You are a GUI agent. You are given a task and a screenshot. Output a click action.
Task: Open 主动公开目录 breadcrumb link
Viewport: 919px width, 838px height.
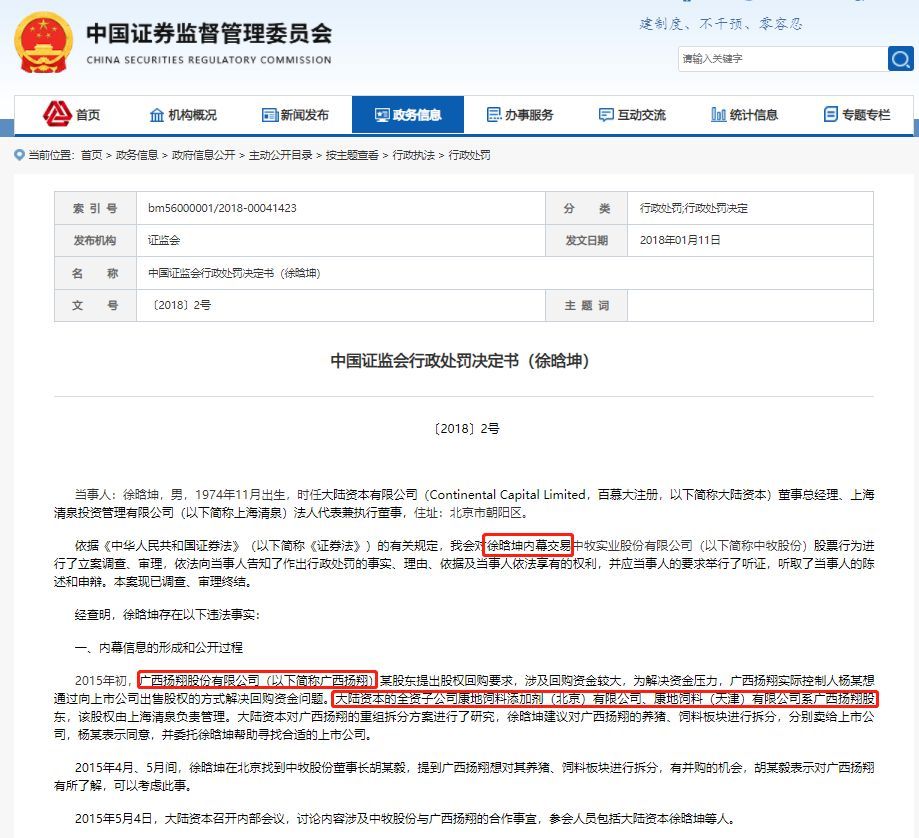coord(280,155)
